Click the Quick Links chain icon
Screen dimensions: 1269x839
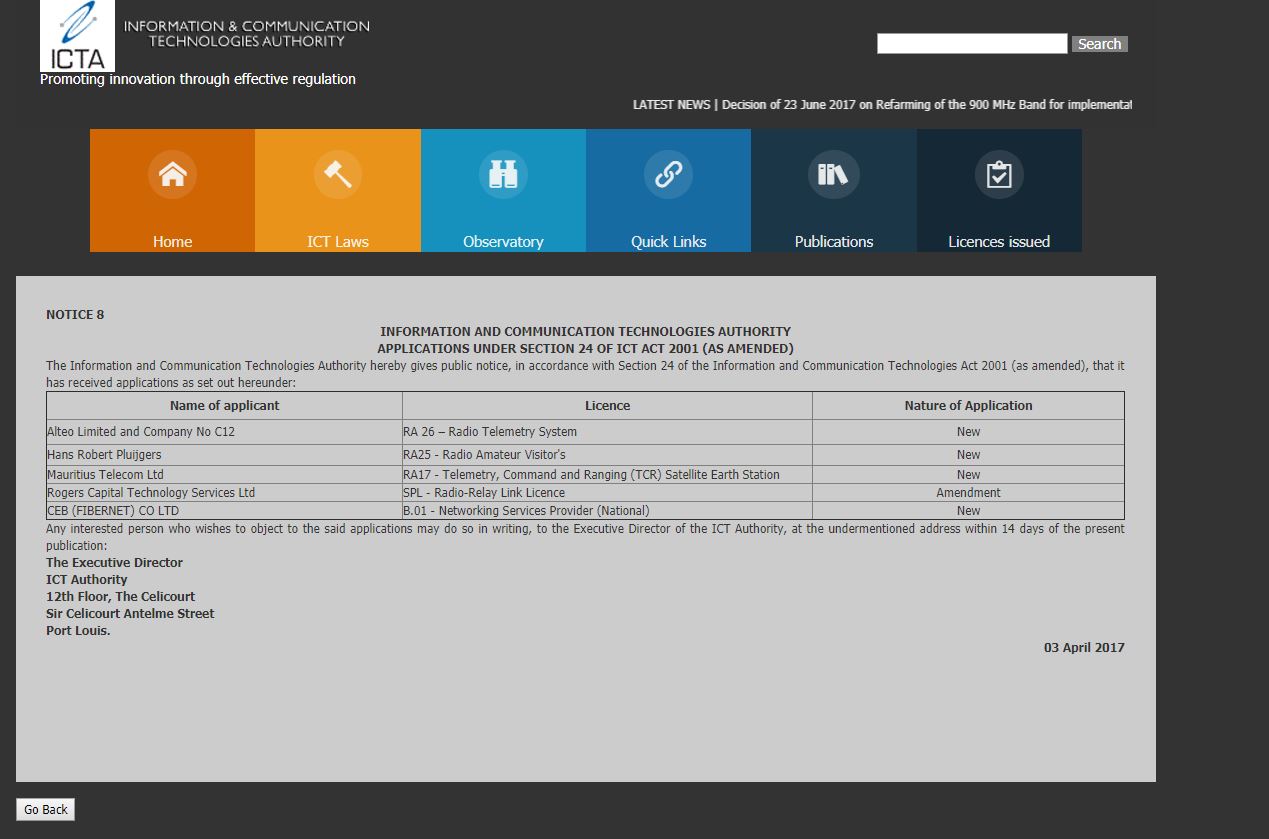[668, 175]
